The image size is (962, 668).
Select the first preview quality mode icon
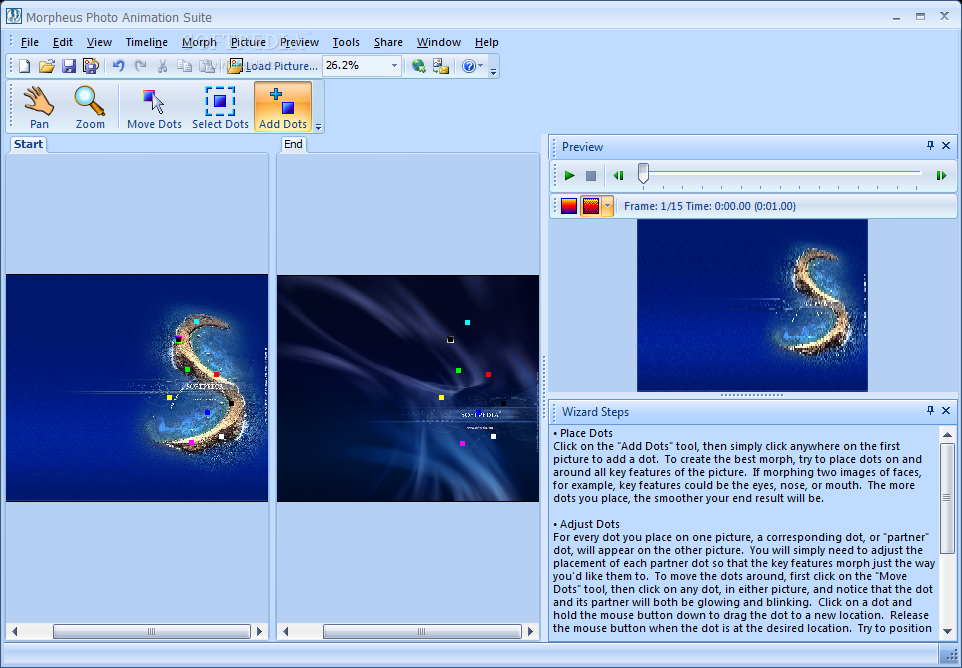[569, 206]
